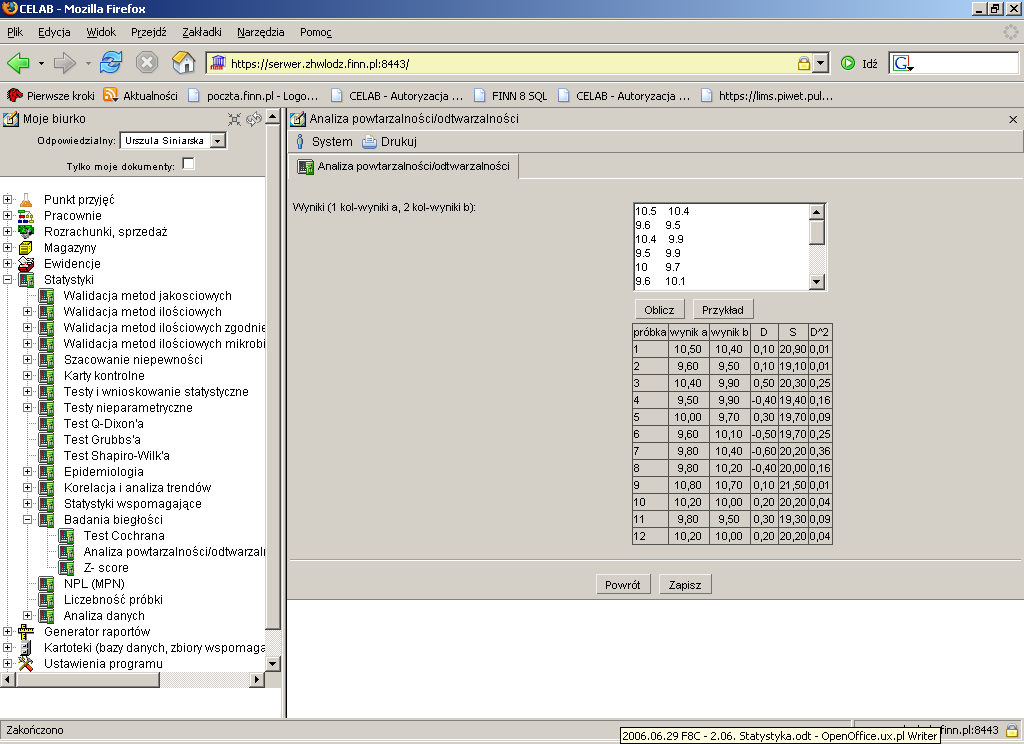Select Ustawienia programu tools icon

25,664
